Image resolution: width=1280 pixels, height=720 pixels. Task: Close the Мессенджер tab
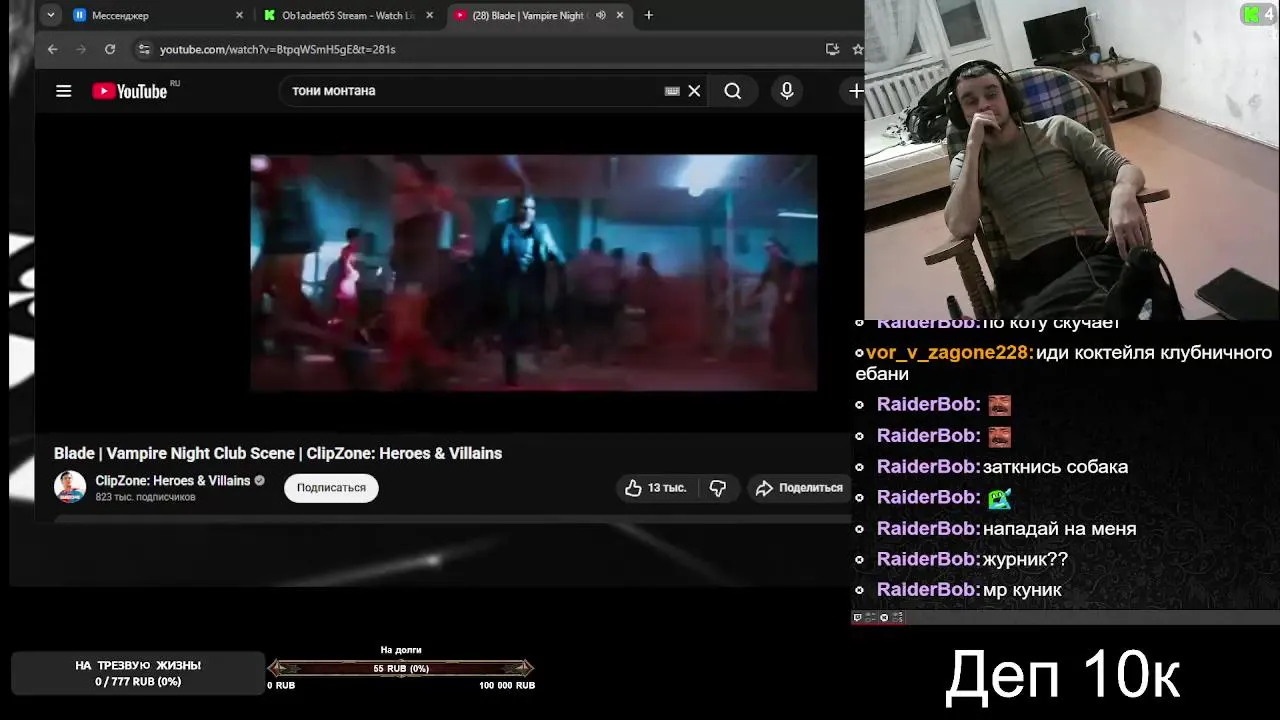[x=239, y=15]
